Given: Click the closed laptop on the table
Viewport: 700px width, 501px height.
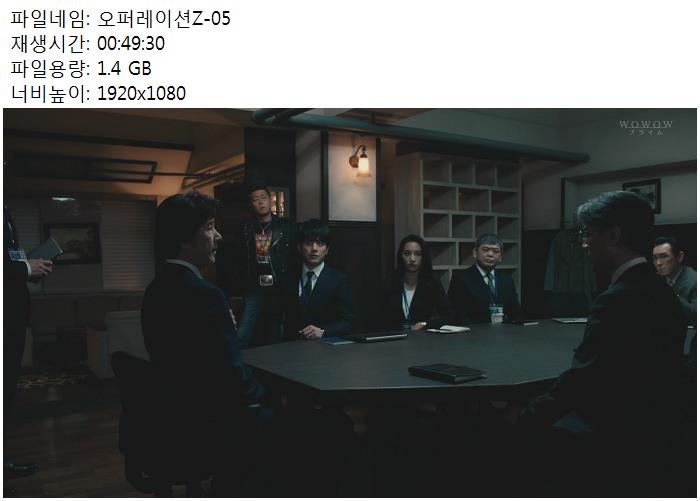Looking at the screenshot, I should coord(377,337).
